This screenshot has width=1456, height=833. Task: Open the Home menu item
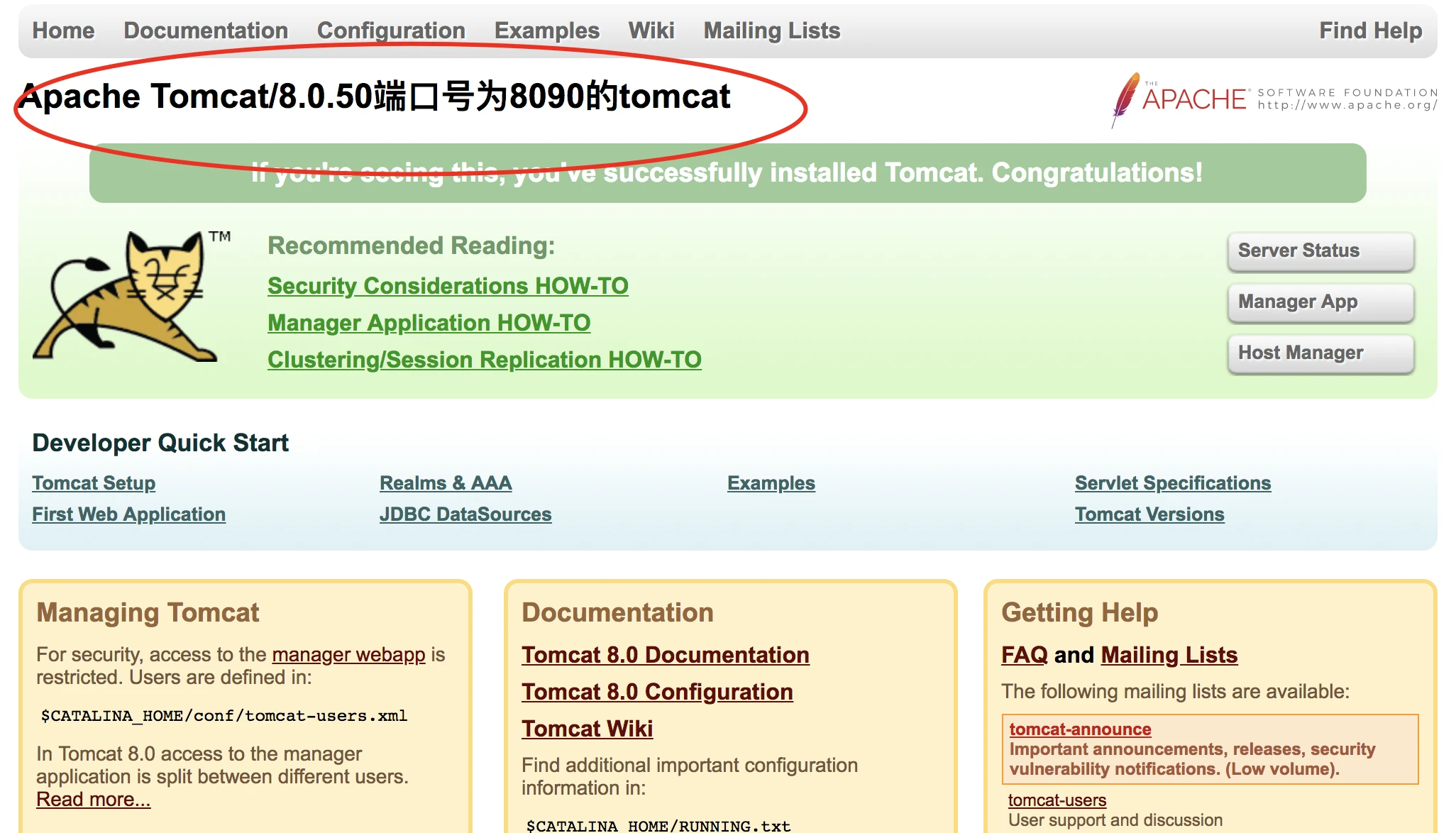[x=63, y=31]
